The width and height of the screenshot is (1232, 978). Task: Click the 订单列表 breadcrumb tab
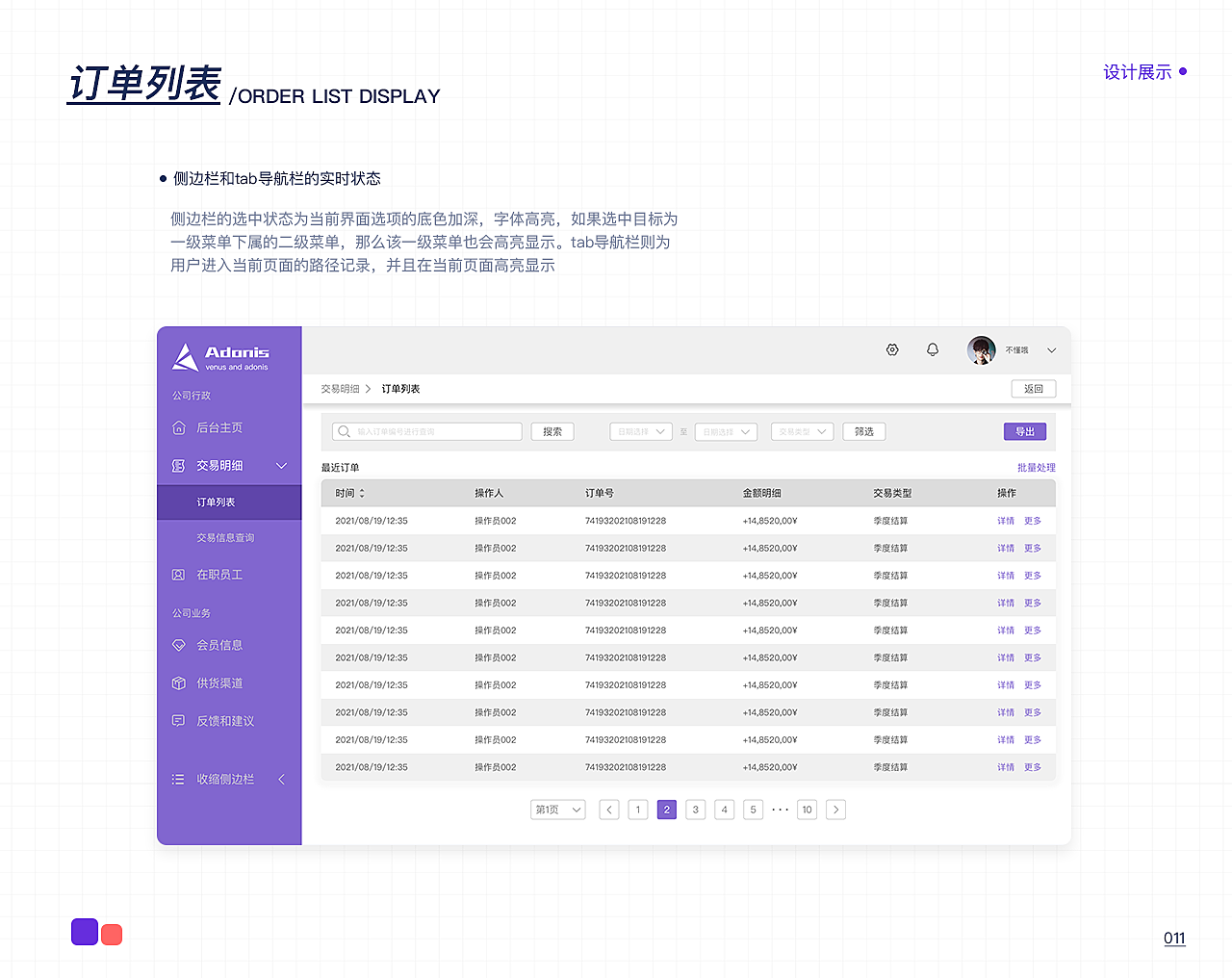400,389
